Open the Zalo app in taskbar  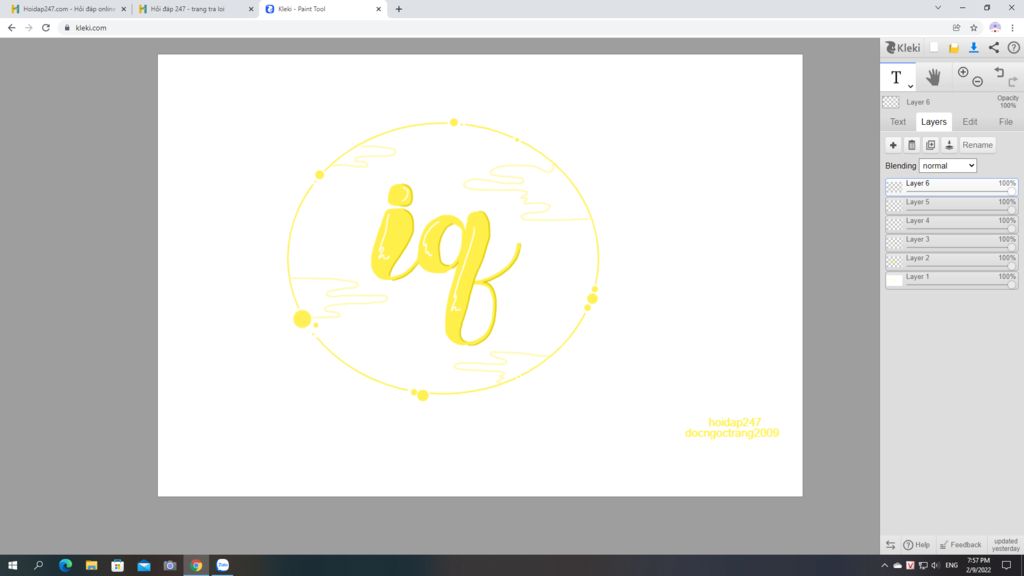(223, 566)
